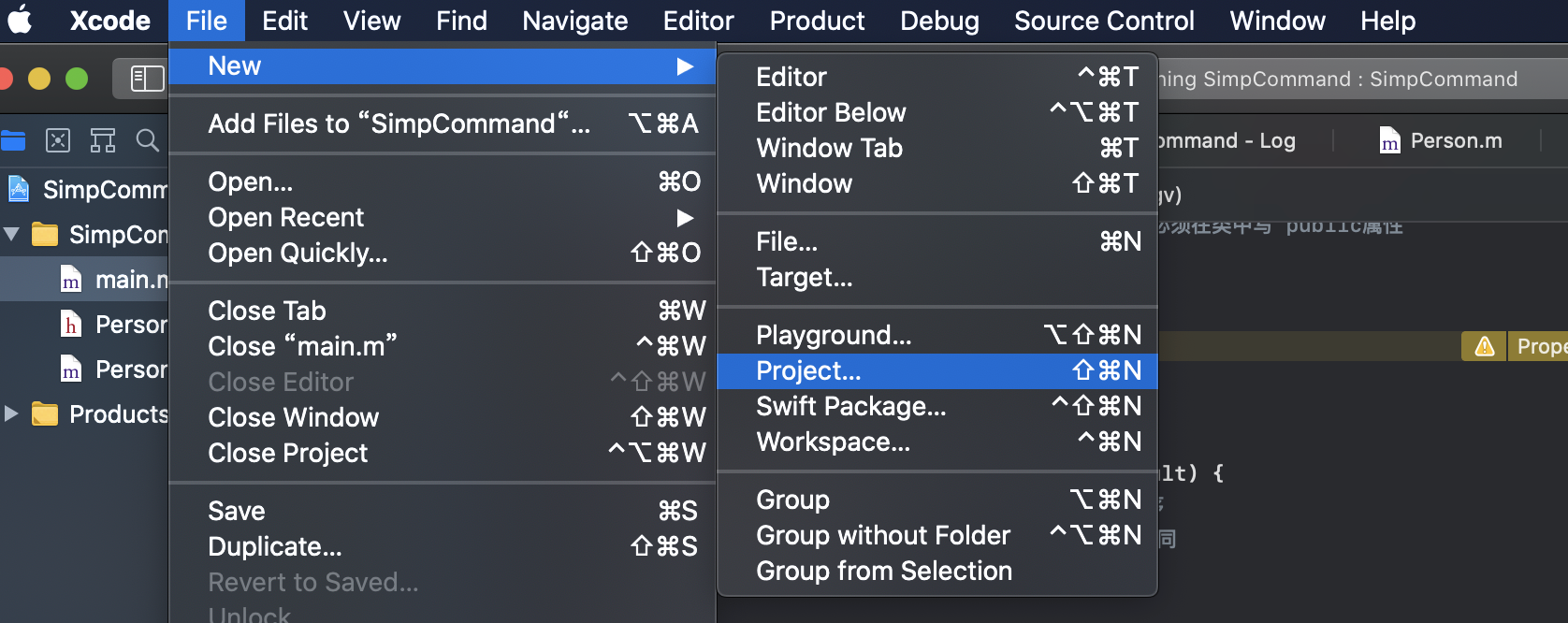
Task: Open the Source Control navigator icon
Action: 58,140
